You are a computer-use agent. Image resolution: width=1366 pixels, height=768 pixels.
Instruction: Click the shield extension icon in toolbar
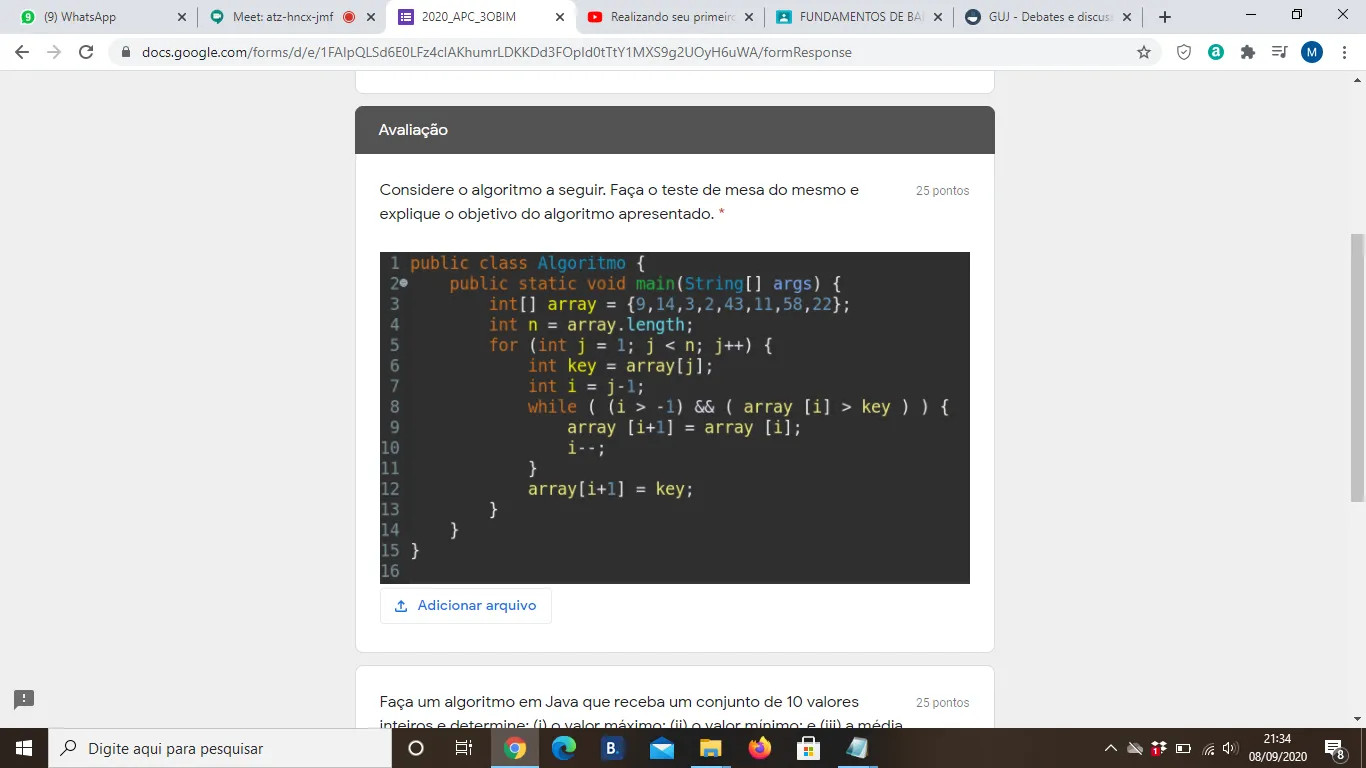click(1184, 52)
